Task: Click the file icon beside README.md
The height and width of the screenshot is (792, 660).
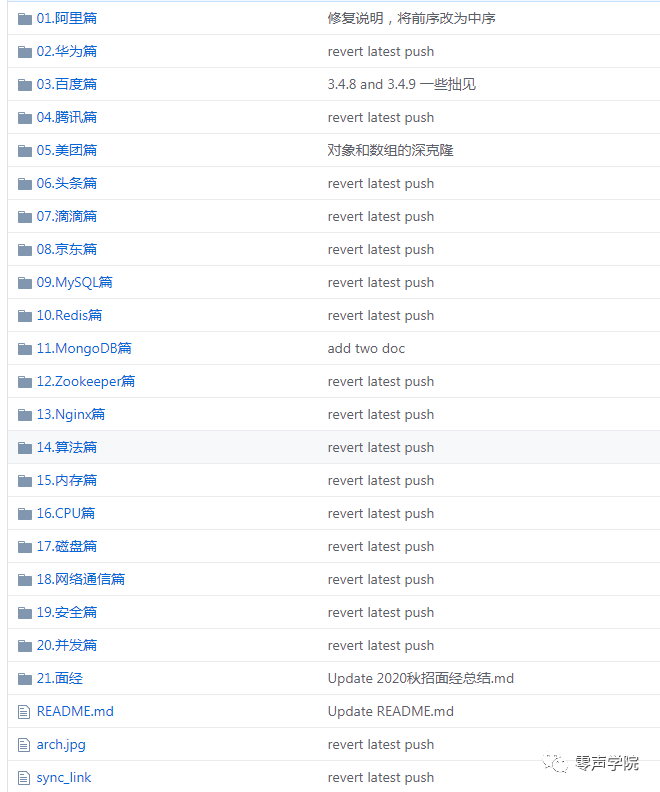Action: click(24, 712)
